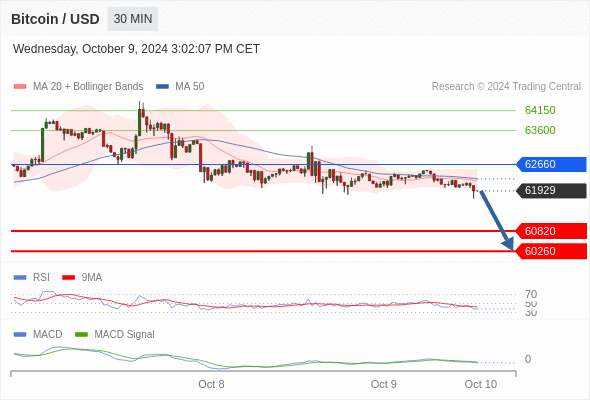Select the 60260 red target label
Image resolution: width=590 pixels, height=400 pixels.
tap(551, 251)
